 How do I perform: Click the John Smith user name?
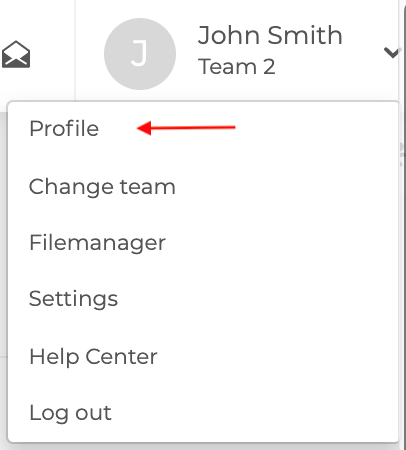[x=270, y=35]
